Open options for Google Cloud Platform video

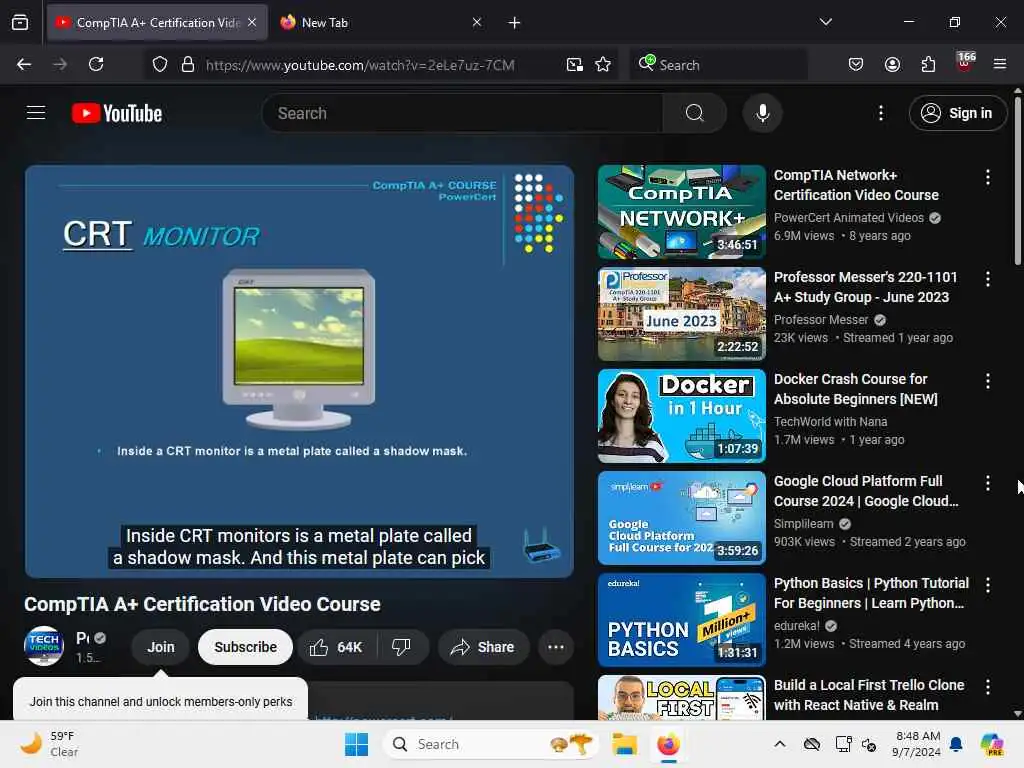pyautogui.click(x=987, y=483)
